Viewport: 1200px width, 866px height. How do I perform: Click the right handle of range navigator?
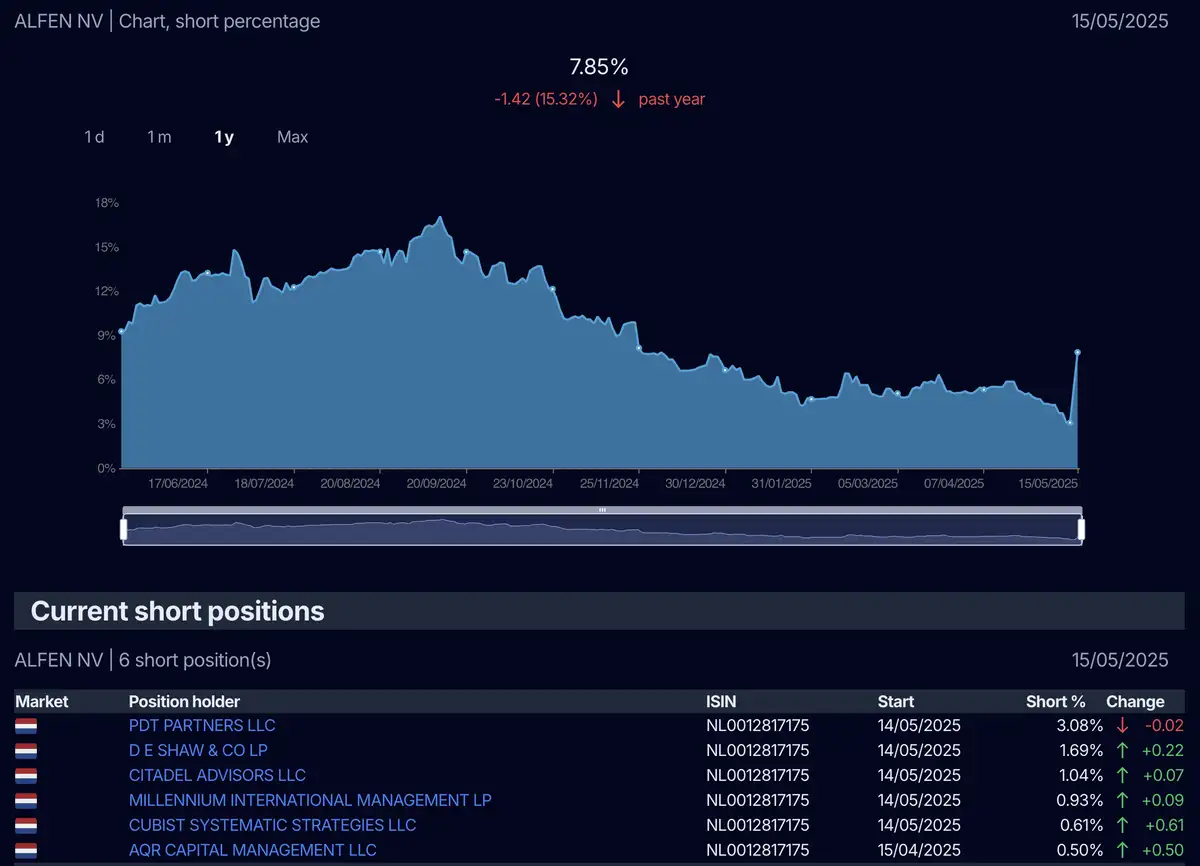[1081, 529]
